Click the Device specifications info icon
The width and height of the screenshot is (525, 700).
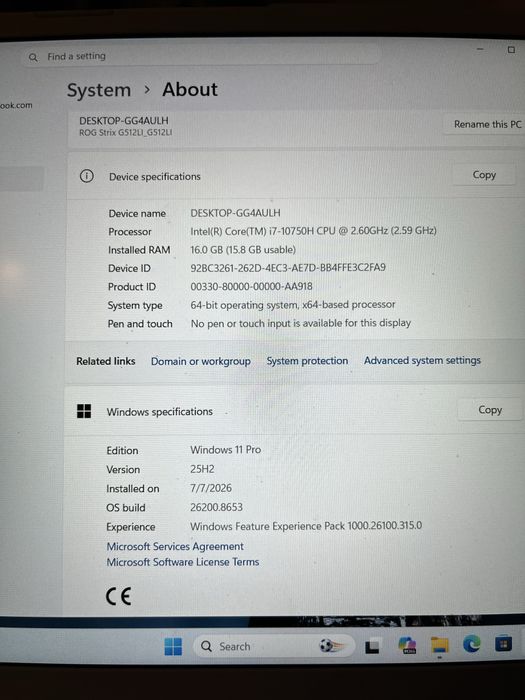click(87, 176)
